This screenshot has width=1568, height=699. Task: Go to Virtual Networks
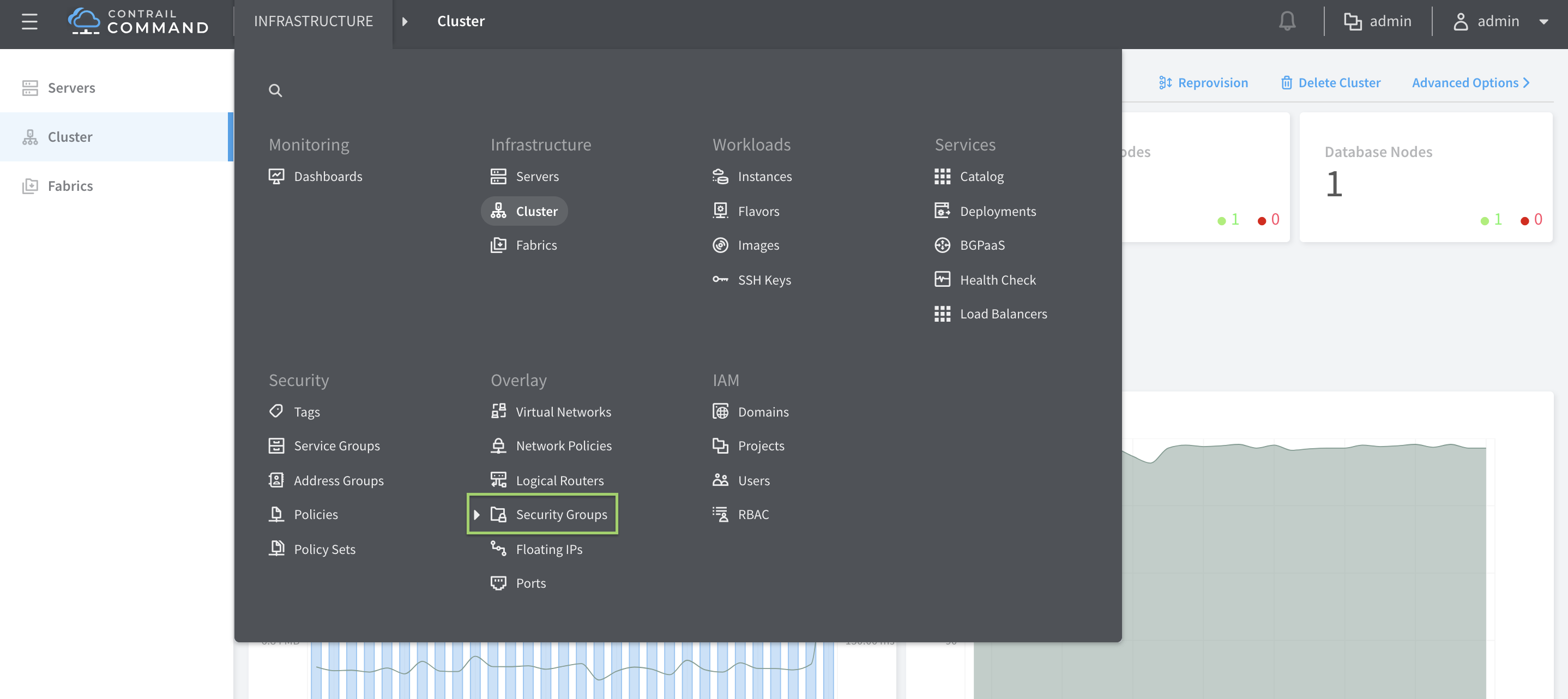click(x=563, y=412)
